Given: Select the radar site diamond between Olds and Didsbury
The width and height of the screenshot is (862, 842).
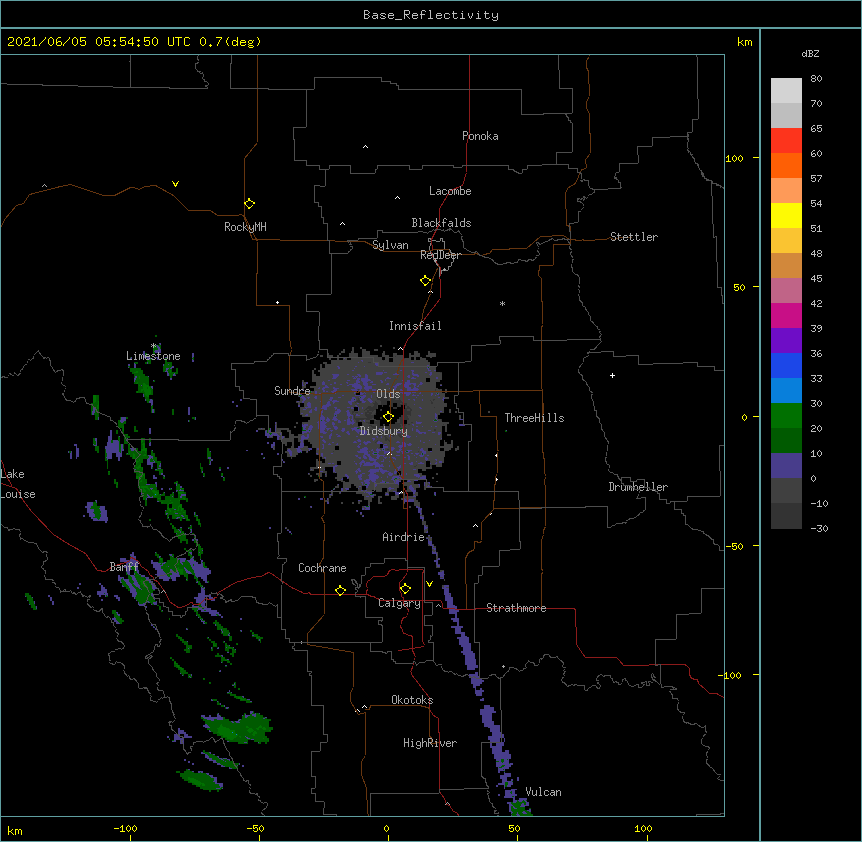Looking at the screenshot, I should click(x=389, y=417).
